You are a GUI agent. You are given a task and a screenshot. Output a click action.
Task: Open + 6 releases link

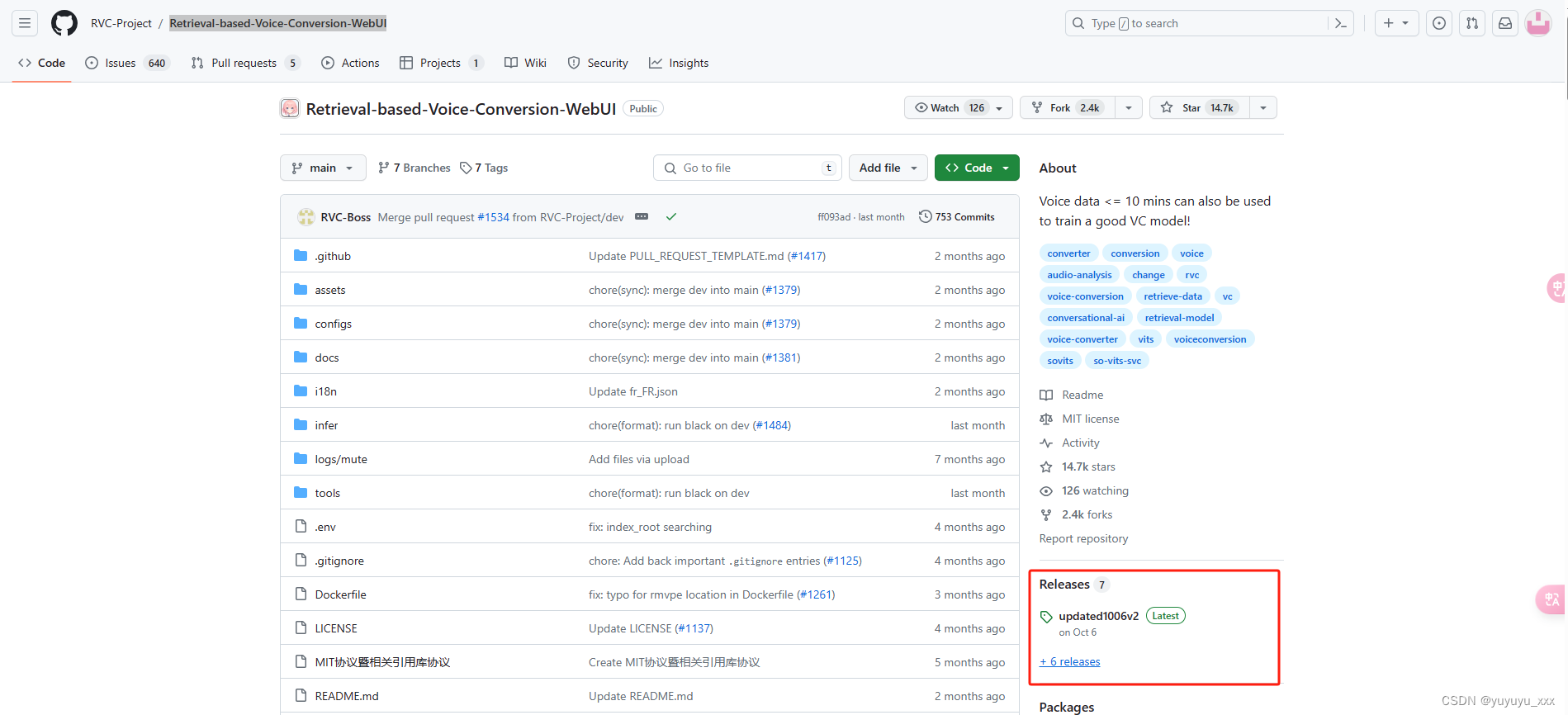point(1070,661)
